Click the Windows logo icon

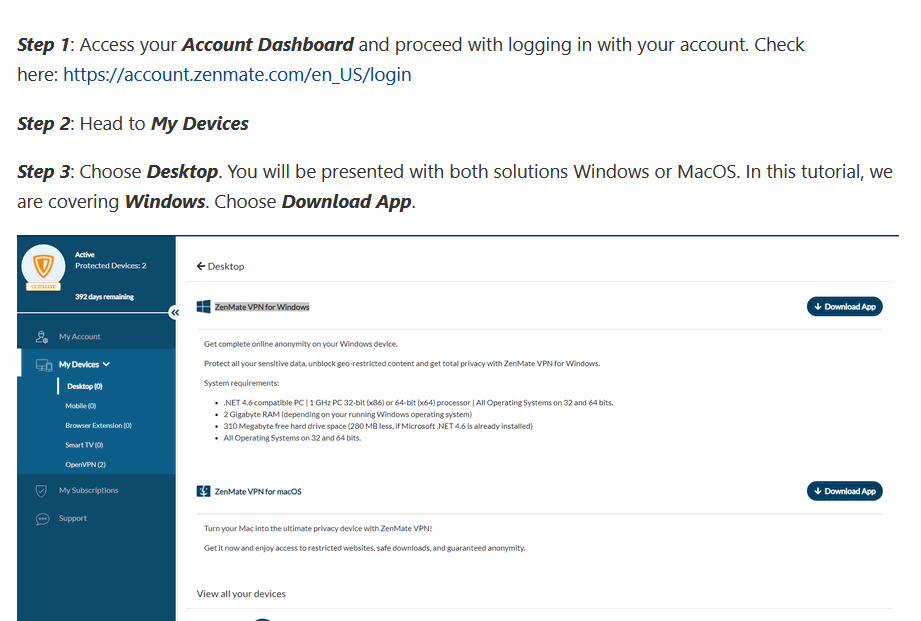[x=203, y=307]
